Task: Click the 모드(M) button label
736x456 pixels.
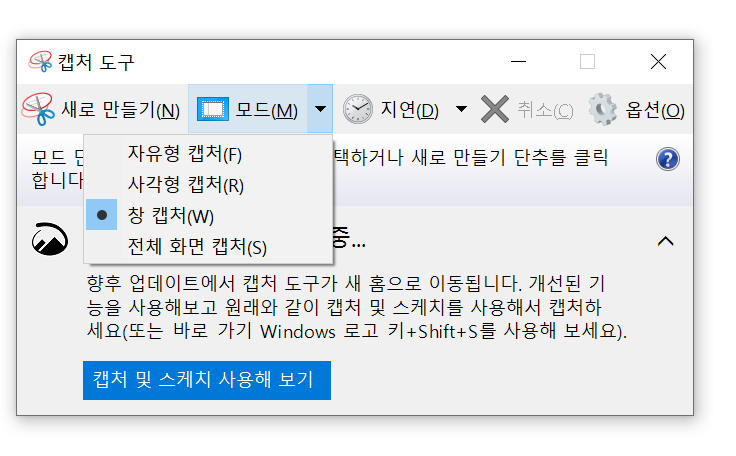Action: pyautogui.click(x=267, y=110)
